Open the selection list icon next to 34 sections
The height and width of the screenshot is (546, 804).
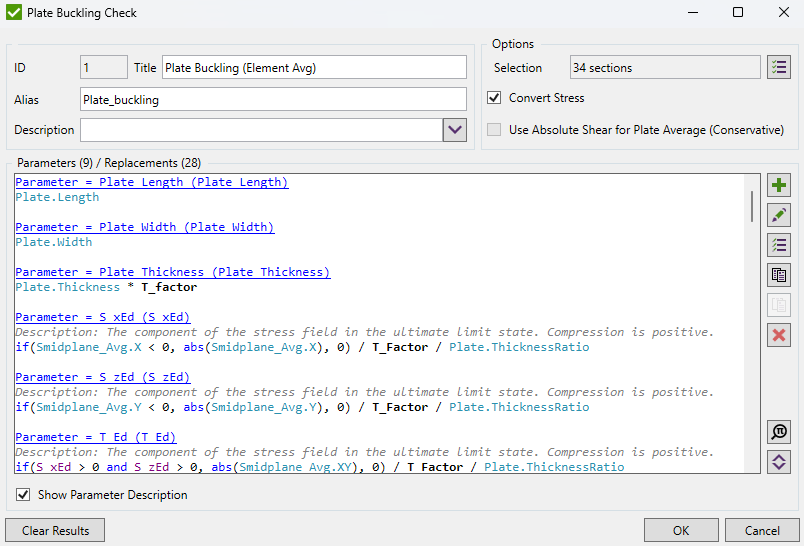(x=779, y=67)
